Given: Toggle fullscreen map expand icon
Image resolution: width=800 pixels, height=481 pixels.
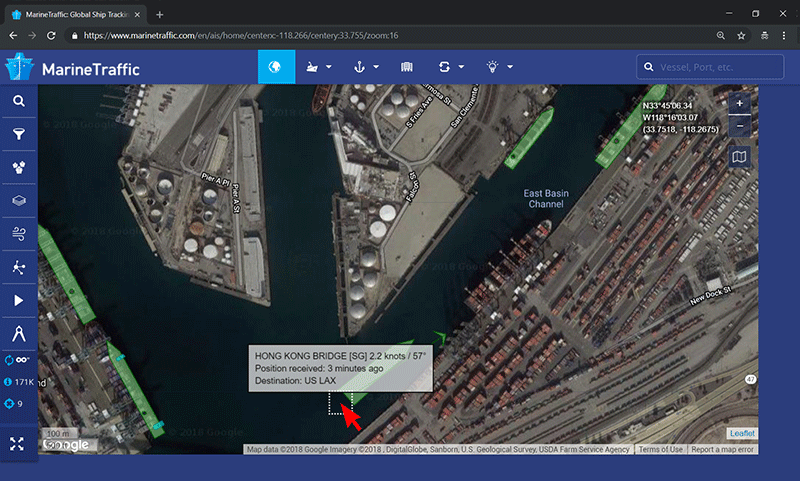Looking at the screenshot, I should tap(17, 444).
